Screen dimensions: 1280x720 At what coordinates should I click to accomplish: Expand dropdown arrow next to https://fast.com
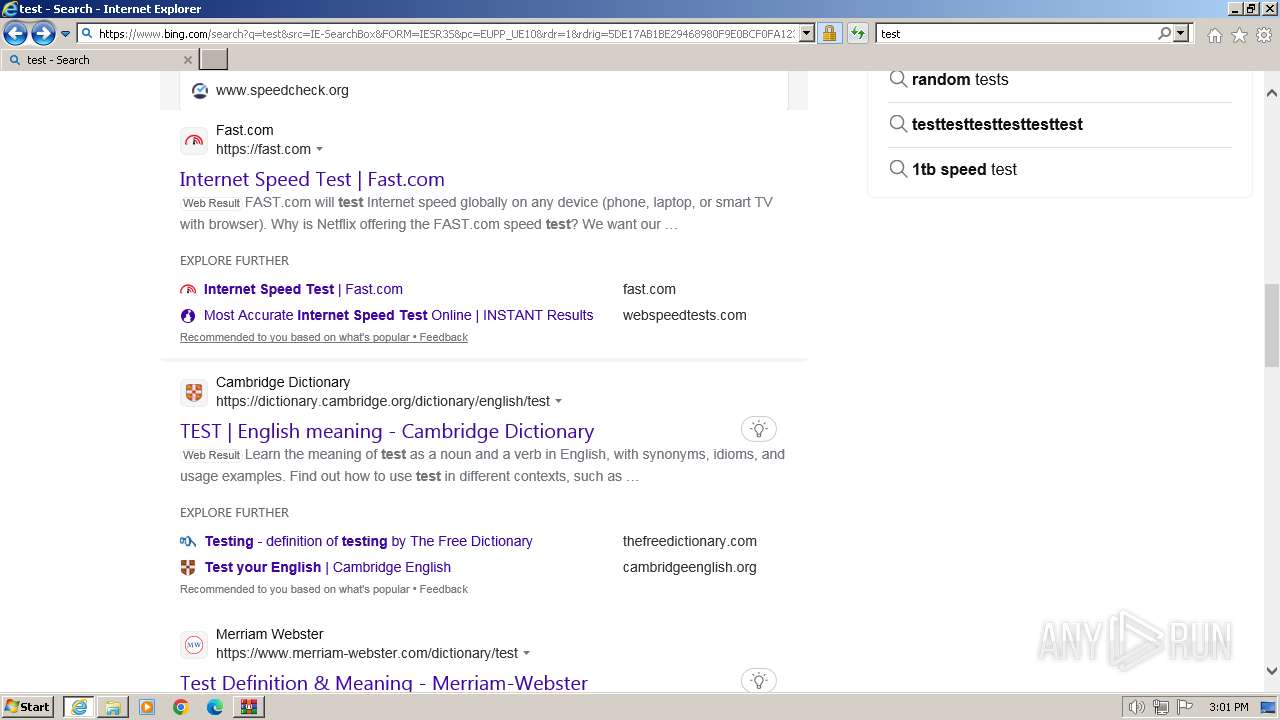point(319,150)
